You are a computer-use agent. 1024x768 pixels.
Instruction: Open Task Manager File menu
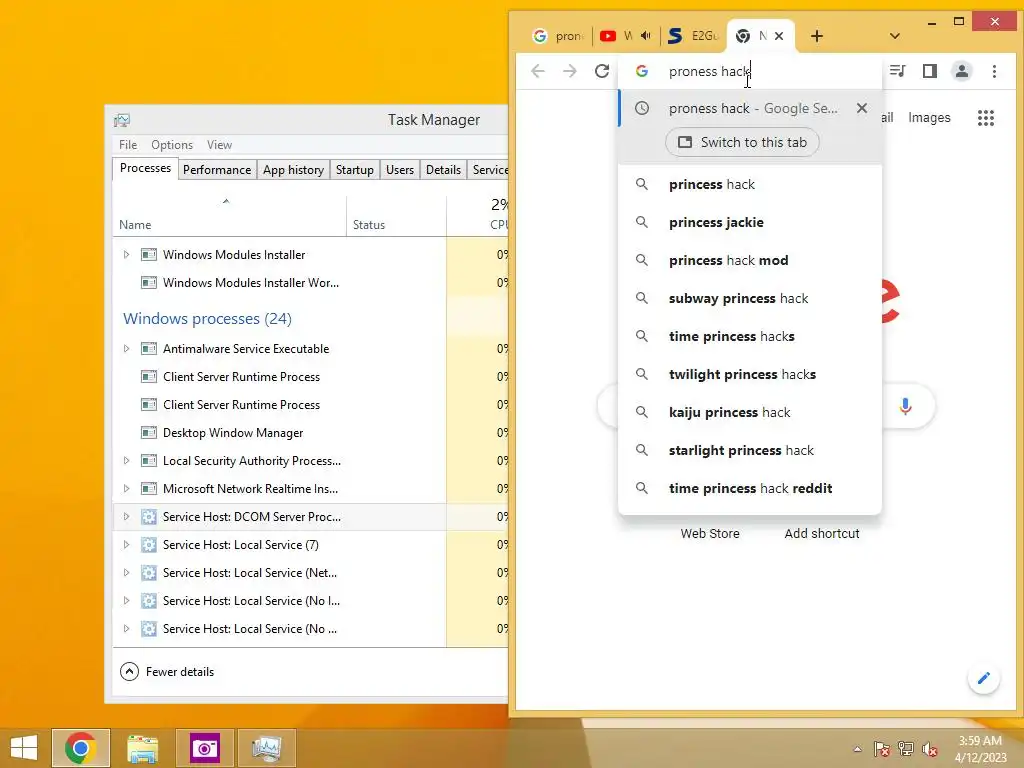[x=128, y=144]
